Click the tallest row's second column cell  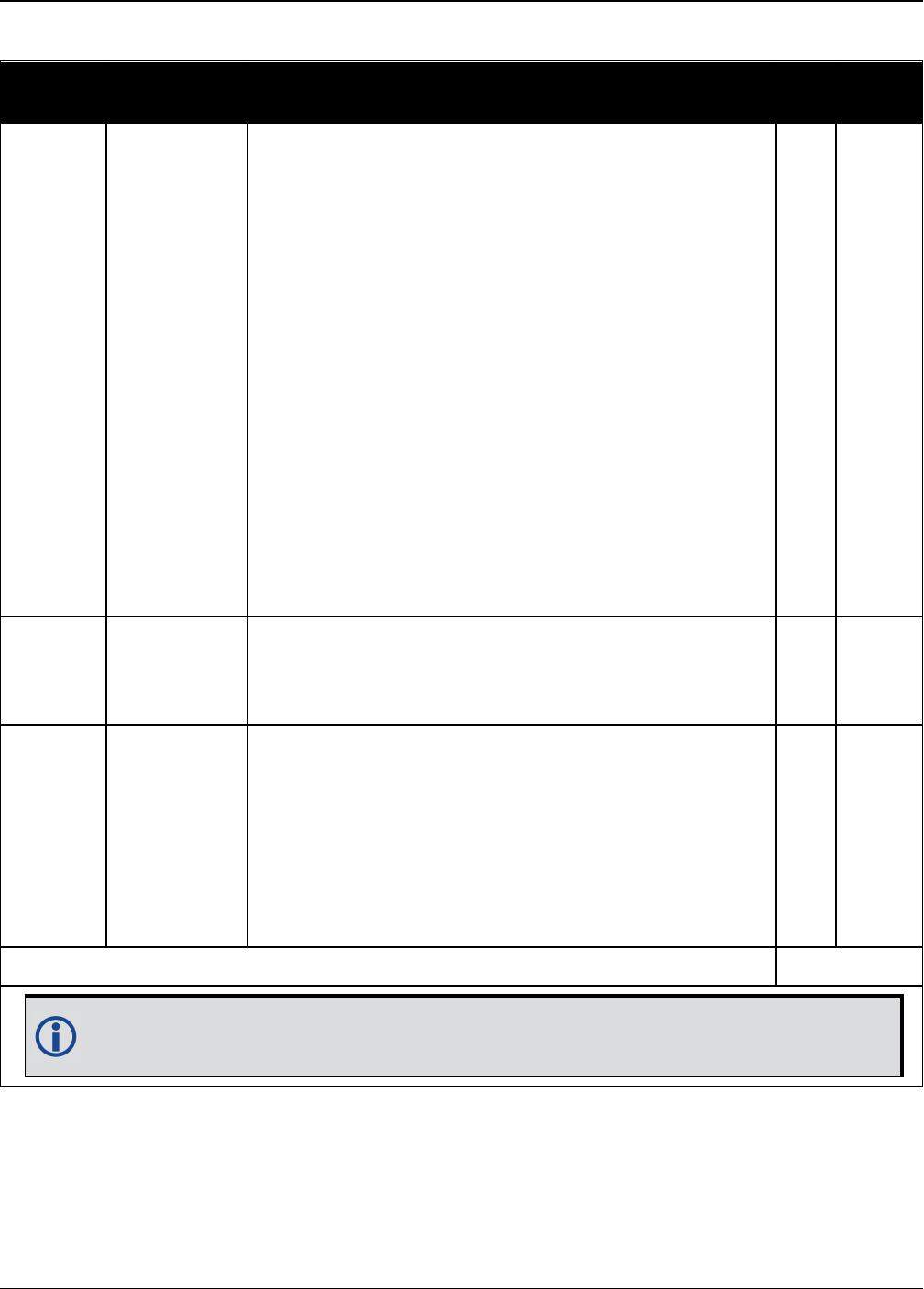[177, 369]
